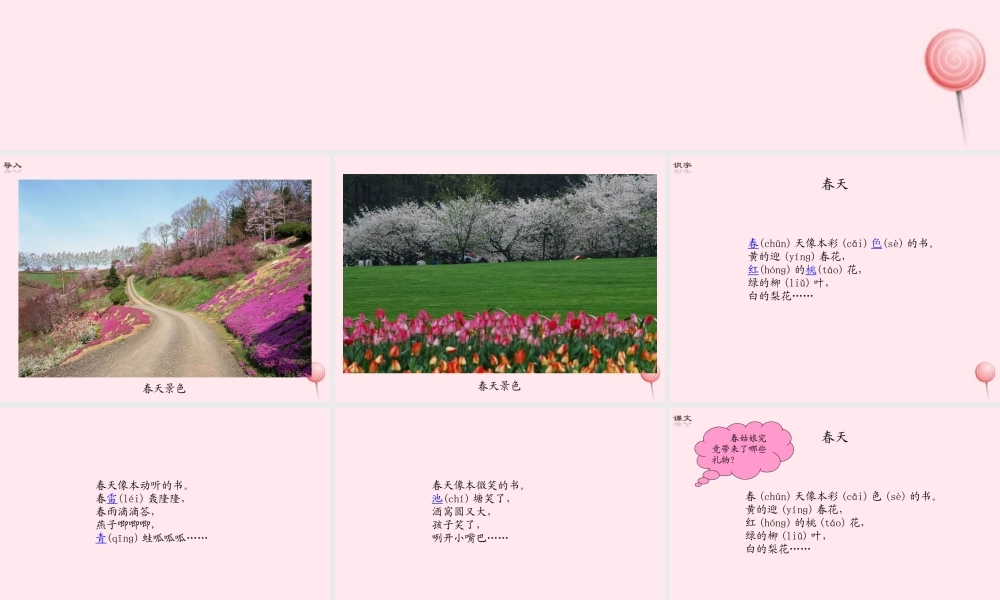The height and width of the screenshot is (600, 1000).
Task: Follow the underlined 春 link on 识字 slide
Action: click(753, 243)
